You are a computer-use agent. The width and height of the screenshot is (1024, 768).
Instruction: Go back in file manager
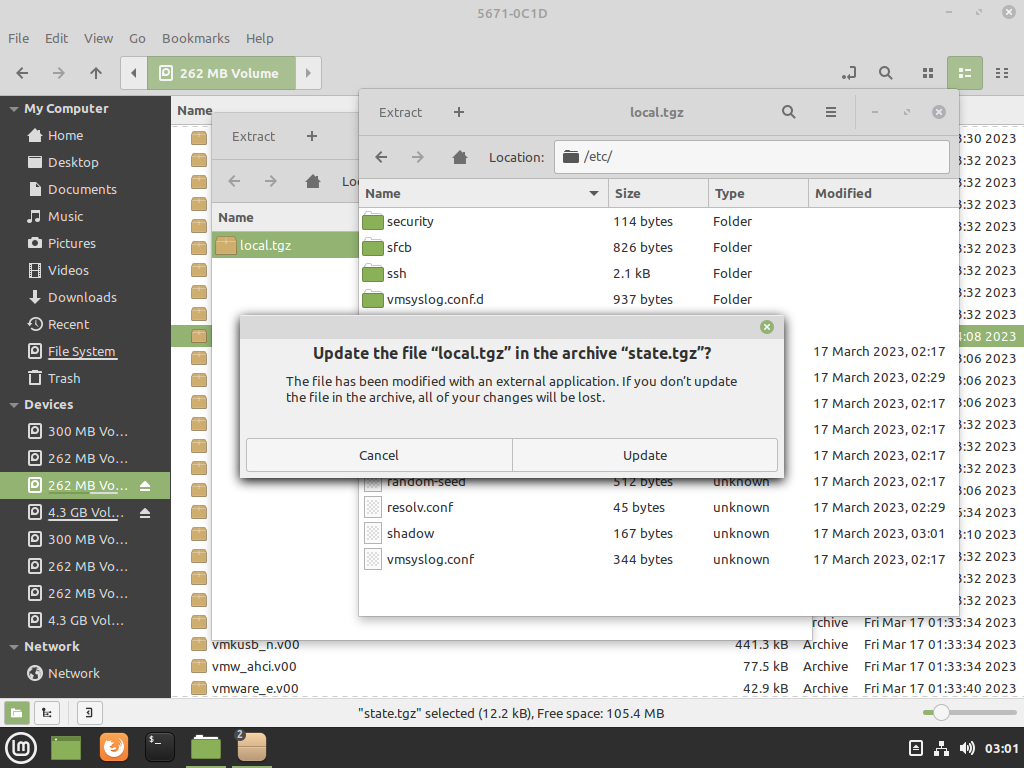click(x=22, y=73)
